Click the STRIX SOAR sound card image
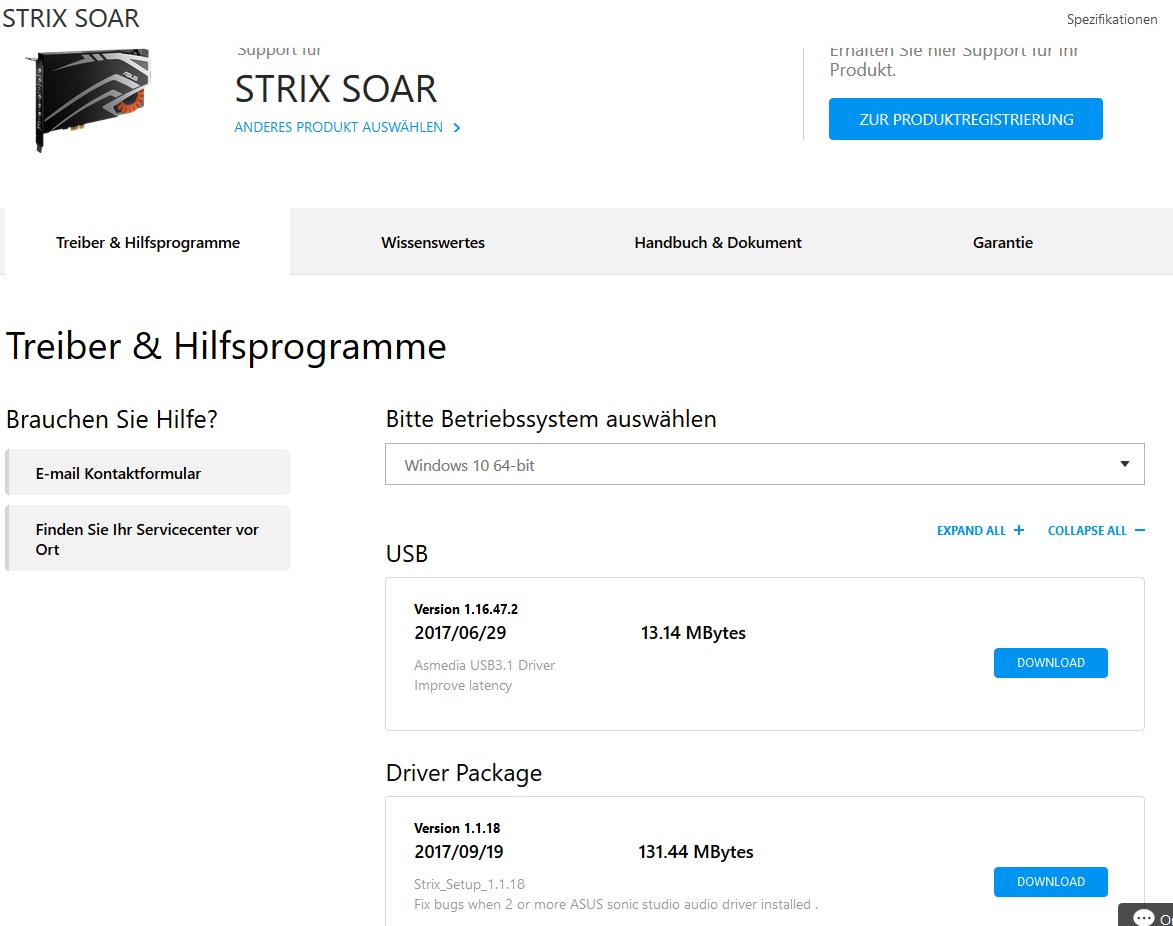Image resolution: width=1173 pixels, height=926 pixels. coord(88,99)
